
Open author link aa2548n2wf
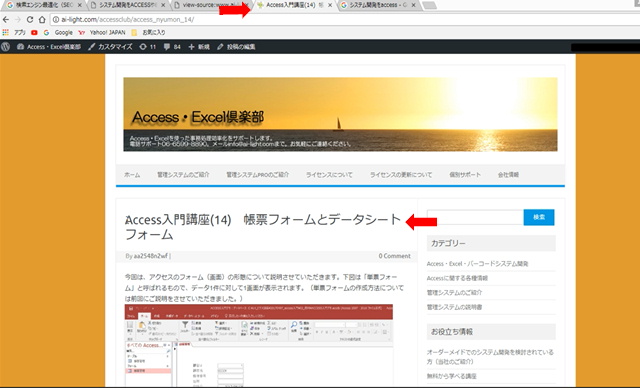tap(151, 256)
